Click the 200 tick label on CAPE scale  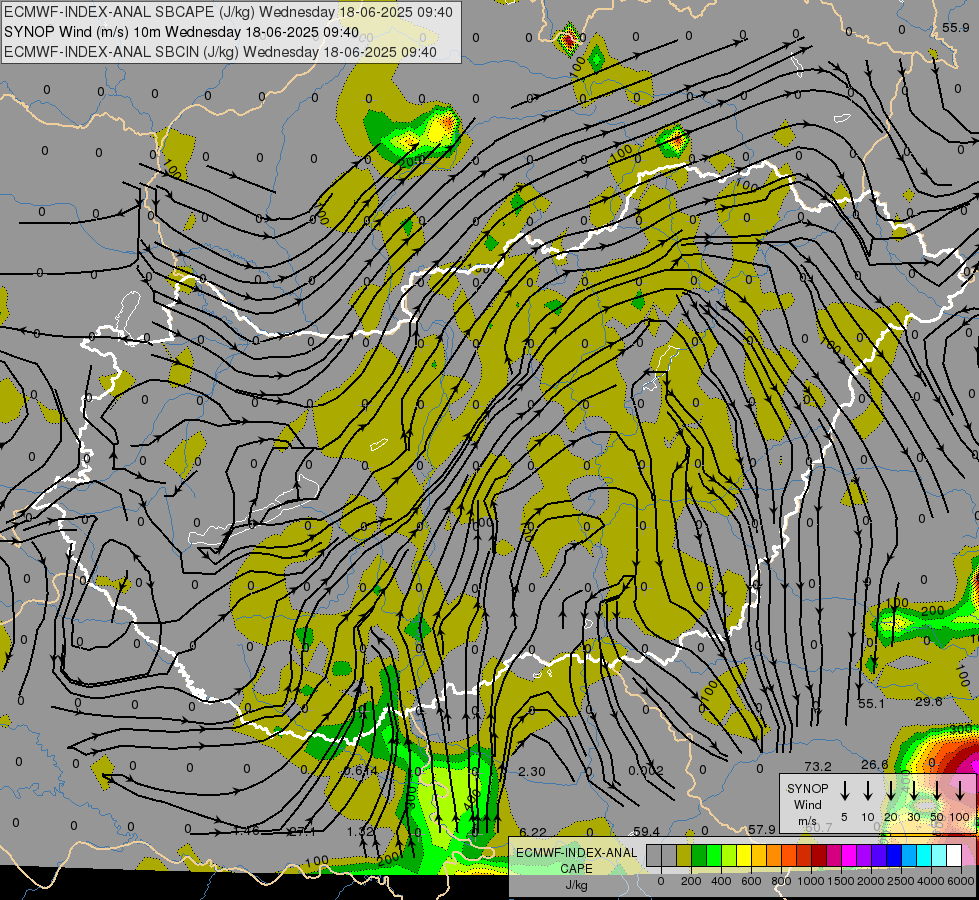691,881
